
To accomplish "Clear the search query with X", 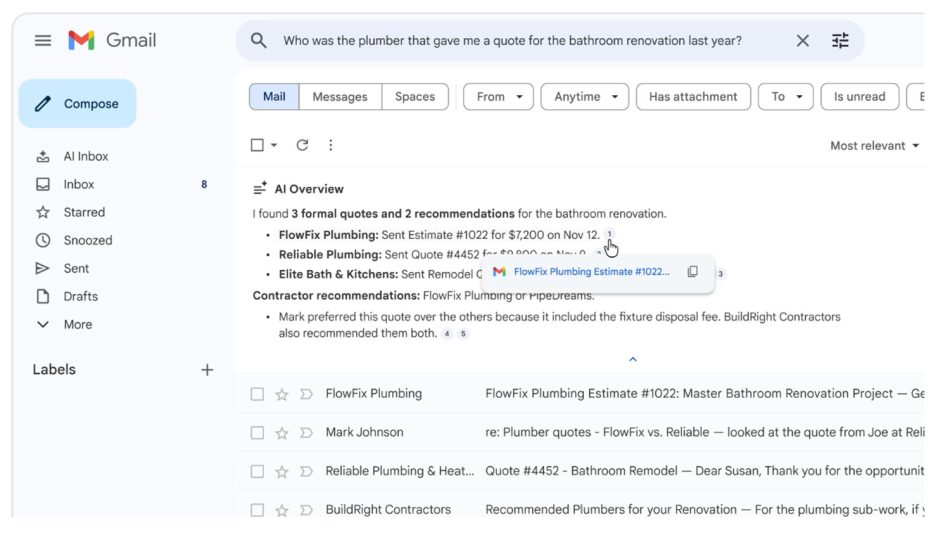I will (x=802, y=41).
